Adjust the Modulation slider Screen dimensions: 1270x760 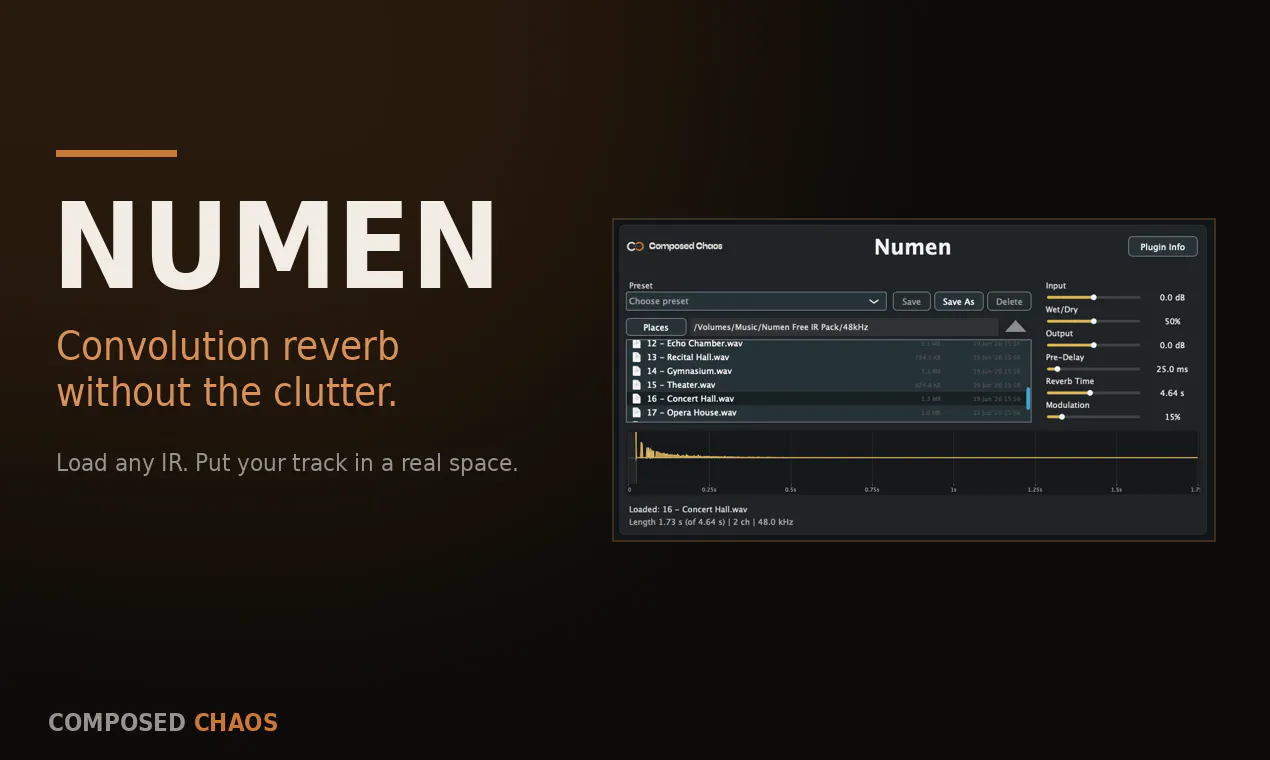click(x=1093, y=417)
